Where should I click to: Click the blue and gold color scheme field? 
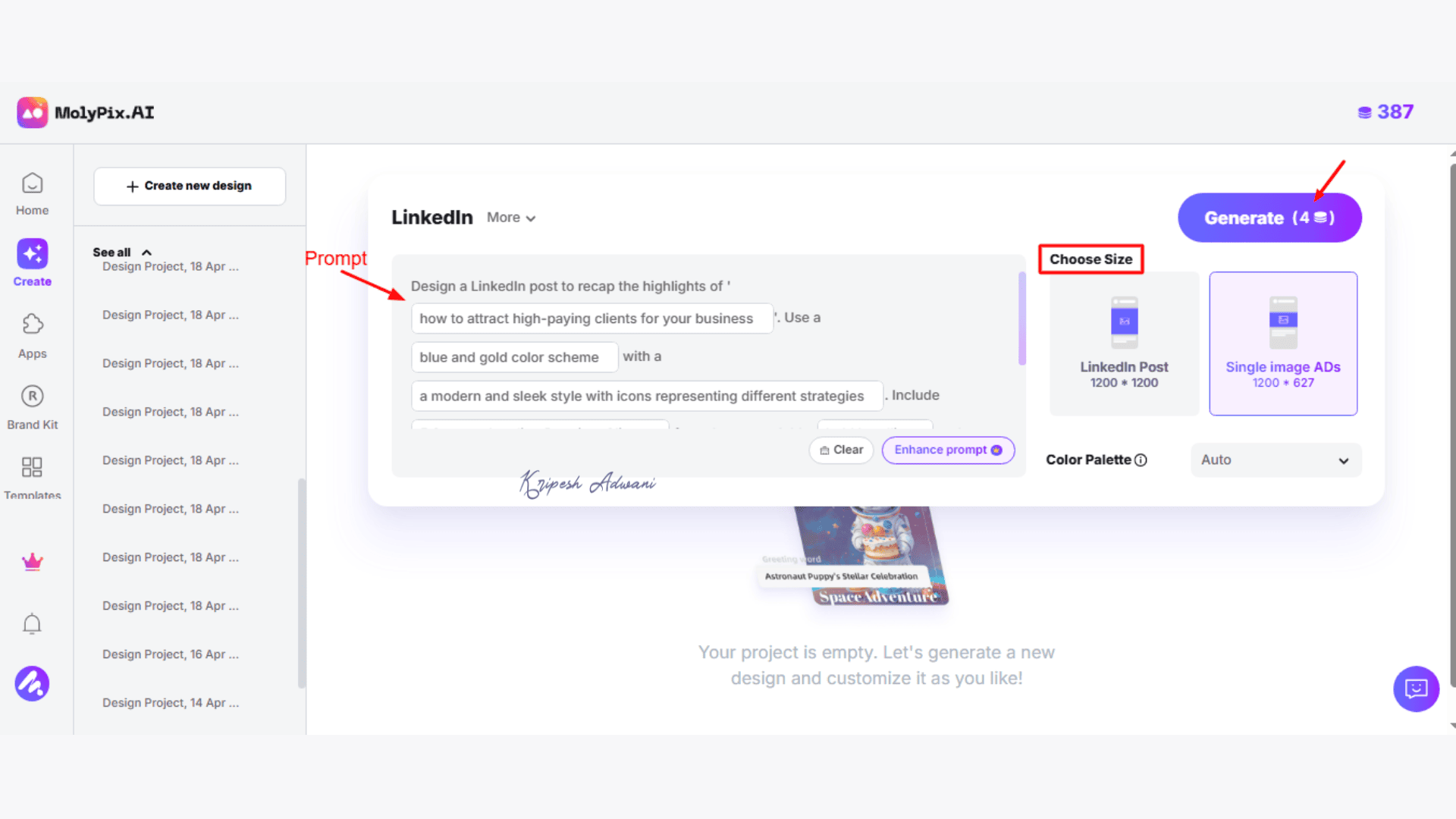click(514, 357)
